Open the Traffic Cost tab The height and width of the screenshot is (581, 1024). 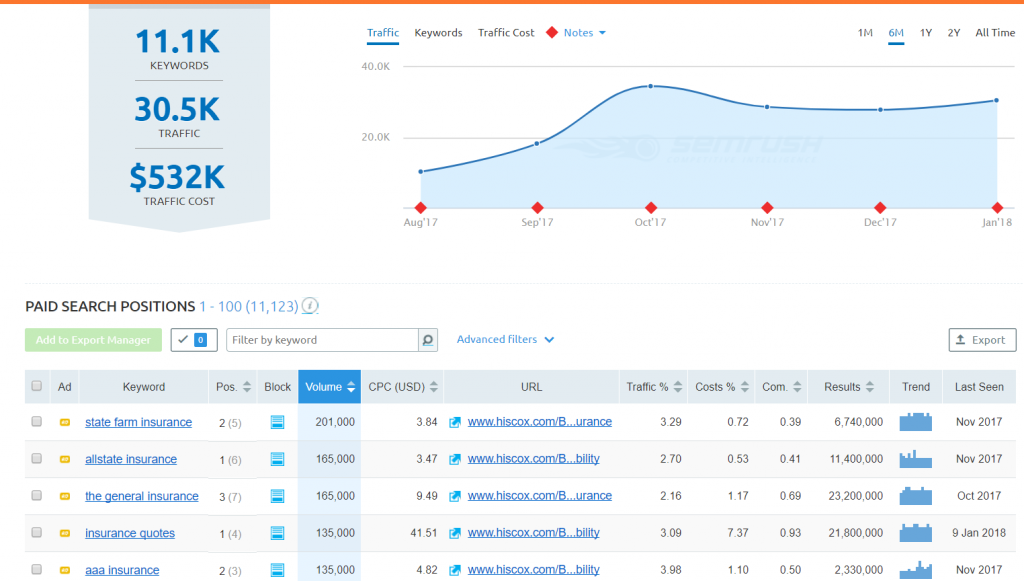505,32
